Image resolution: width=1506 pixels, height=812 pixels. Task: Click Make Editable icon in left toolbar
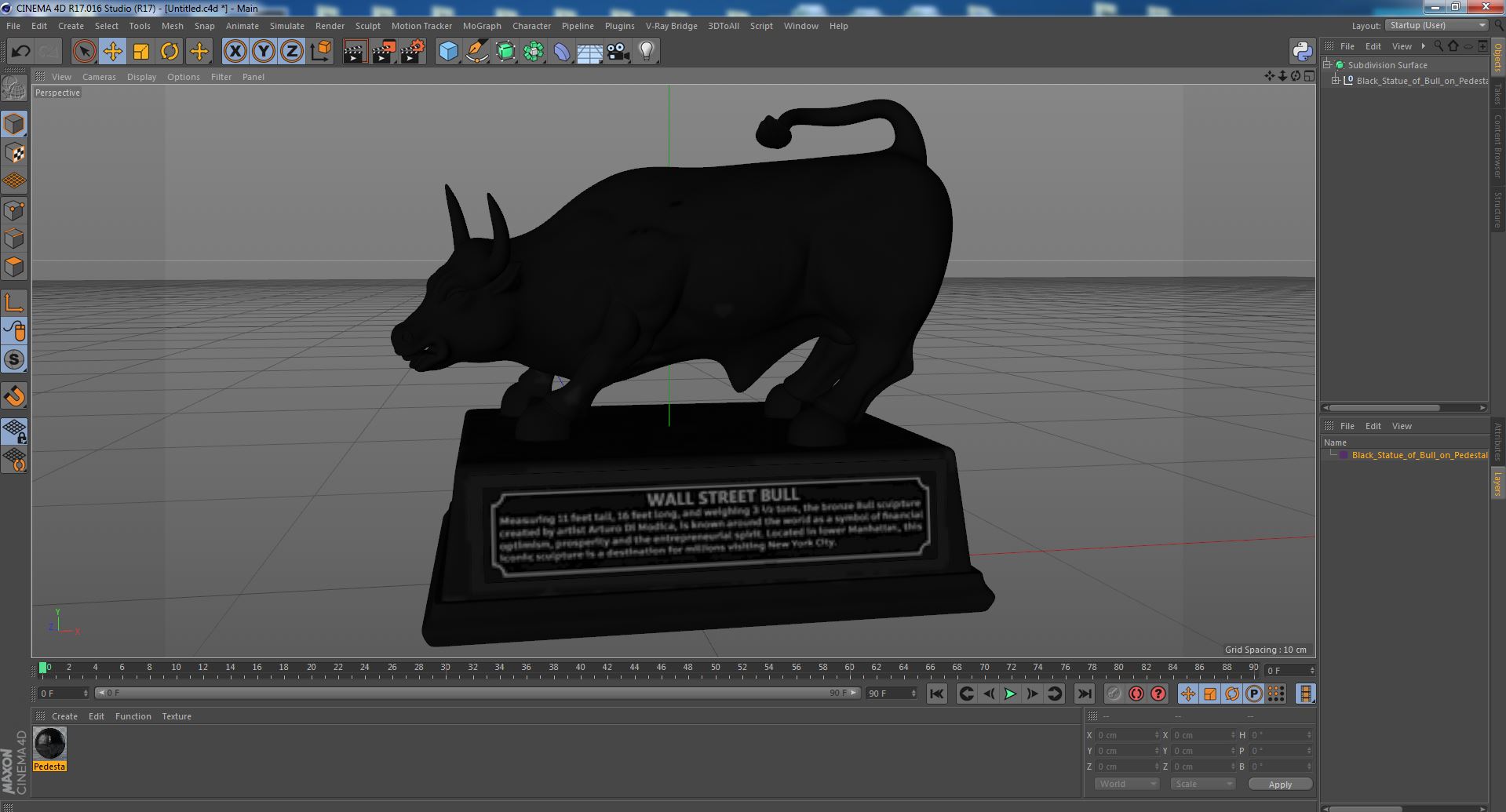tap(14, 89)
